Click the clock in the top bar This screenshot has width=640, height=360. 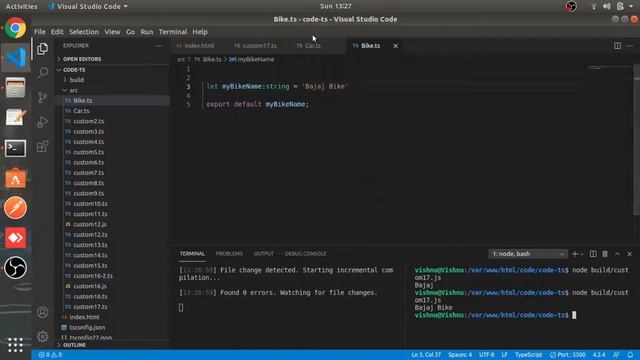[x=336, y=6]
